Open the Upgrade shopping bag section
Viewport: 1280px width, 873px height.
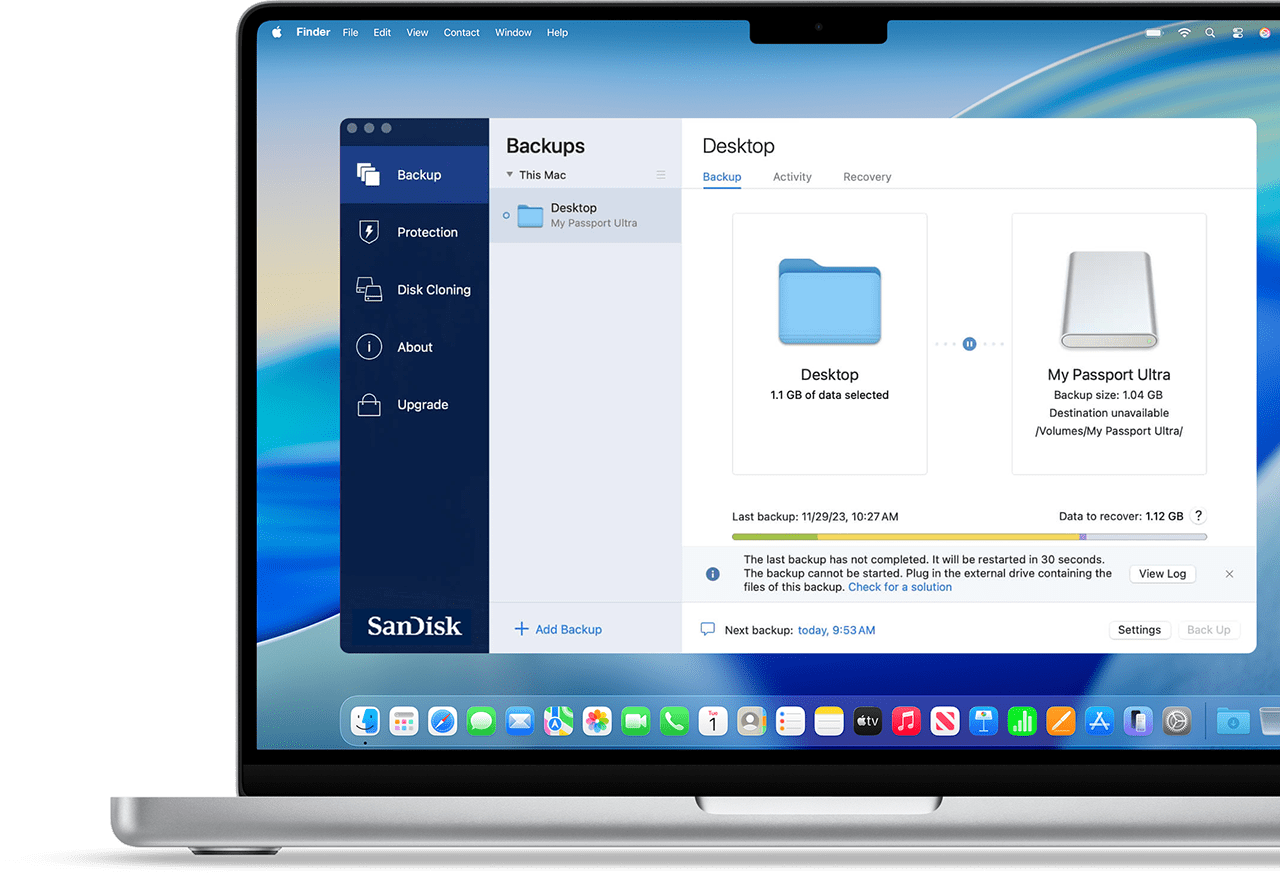point(415,405)
